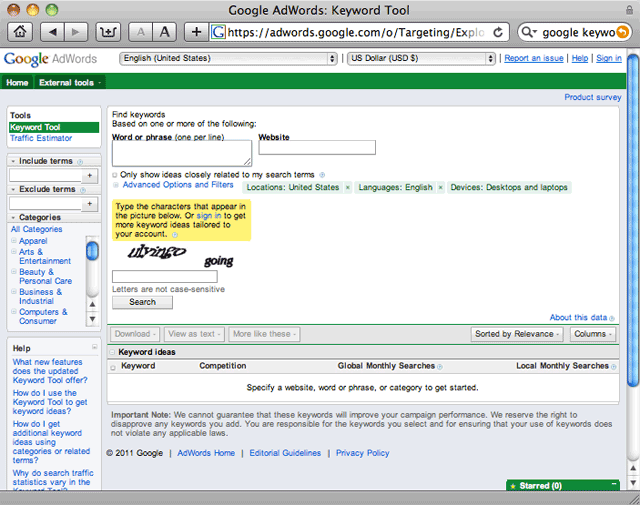Screen dimensions: 640x505
Task: Open help bubble next to Include terms
Action: 80,162
